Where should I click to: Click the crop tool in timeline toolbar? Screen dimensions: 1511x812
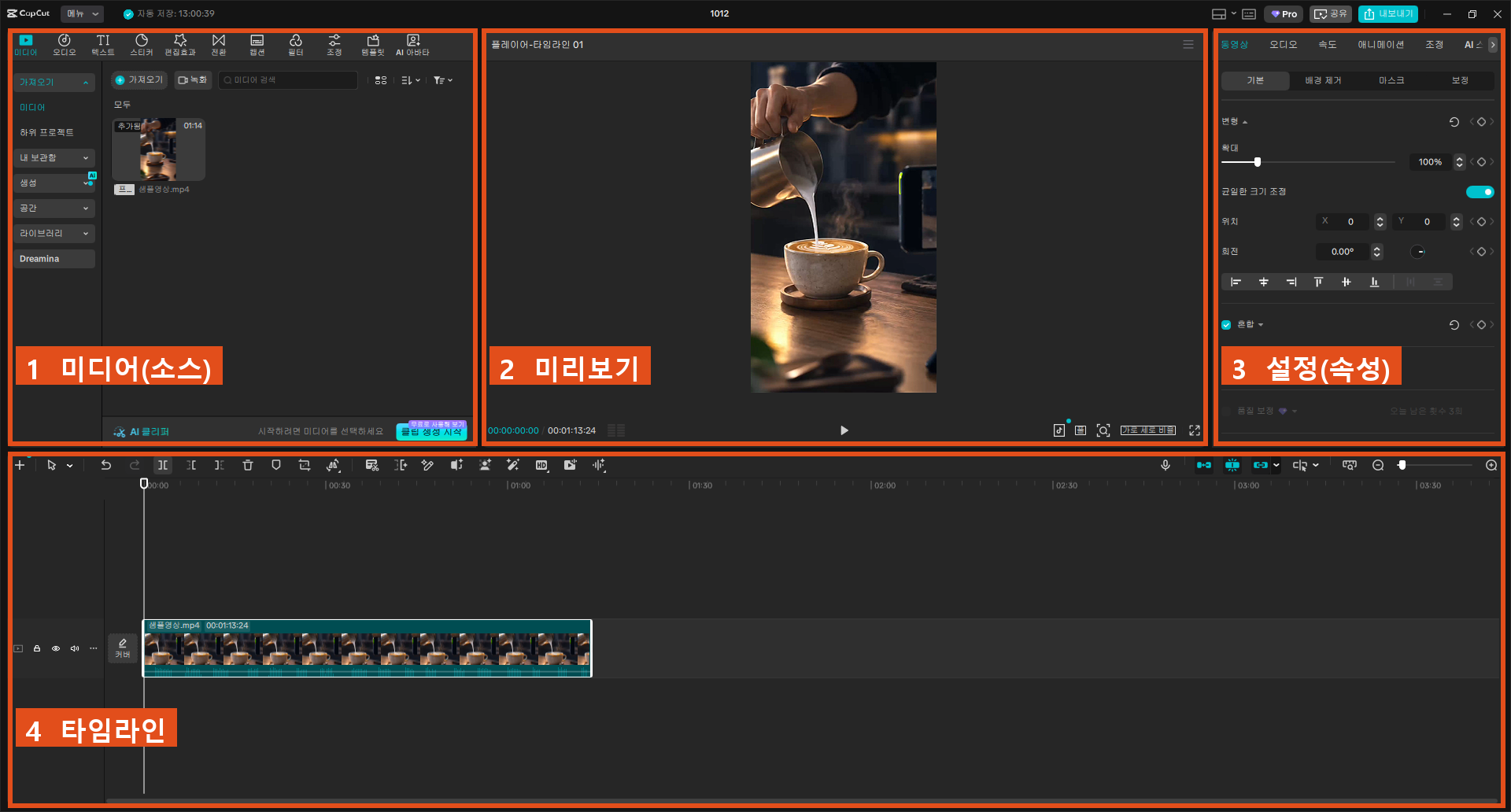(305, 465)
